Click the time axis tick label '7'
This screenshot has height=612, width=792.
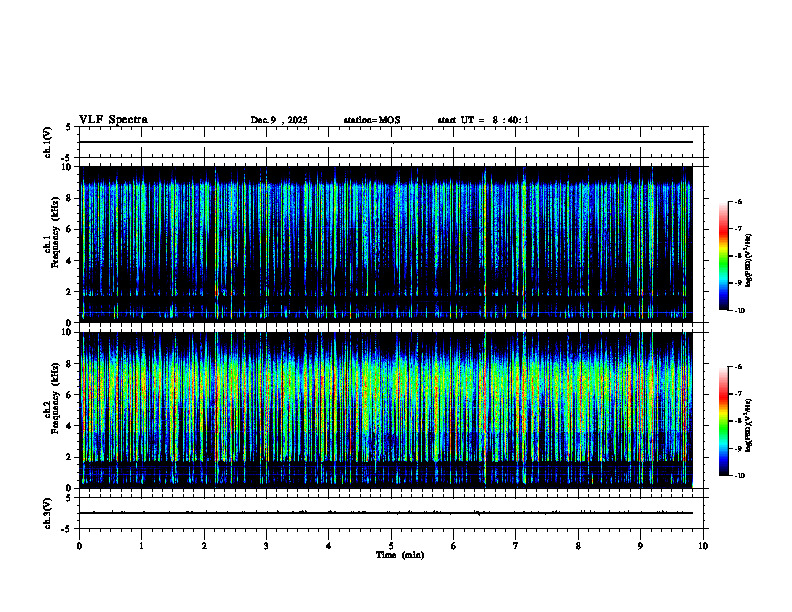(516, 546)
